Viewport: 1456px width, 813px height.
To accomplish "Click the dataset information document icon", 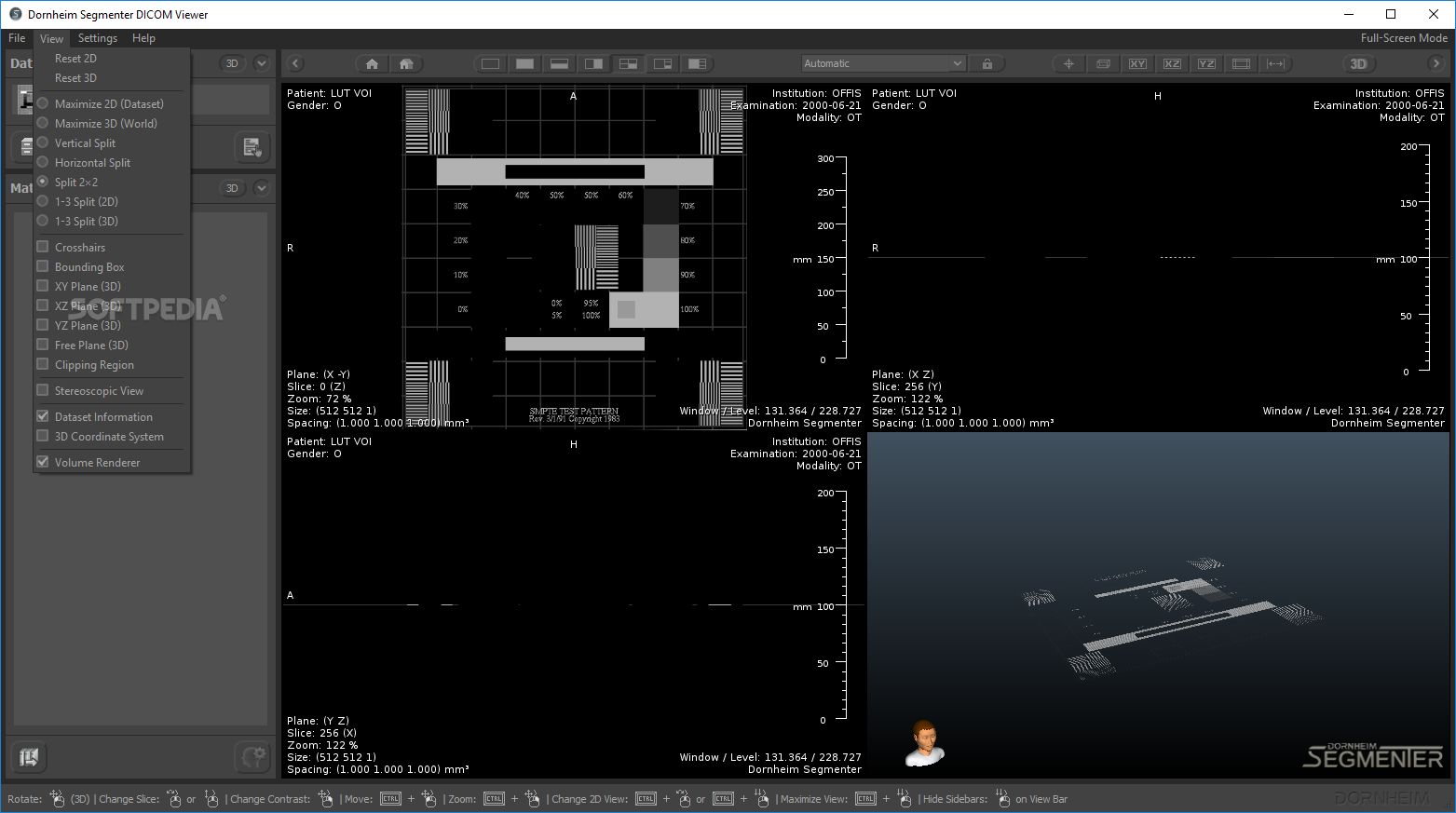I will 252,146.
